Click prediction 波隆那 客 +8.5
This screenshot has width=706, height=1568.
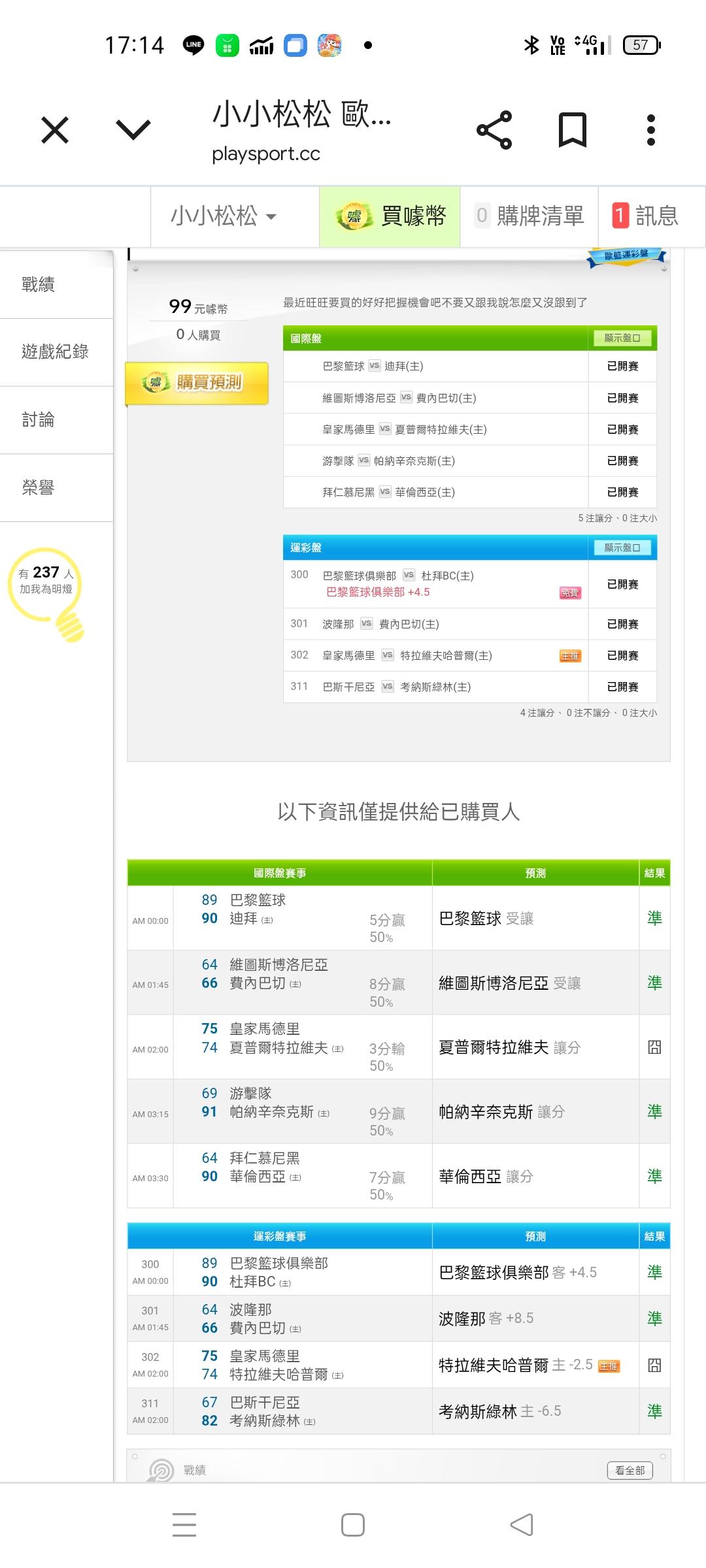(x=486, y=1318)
